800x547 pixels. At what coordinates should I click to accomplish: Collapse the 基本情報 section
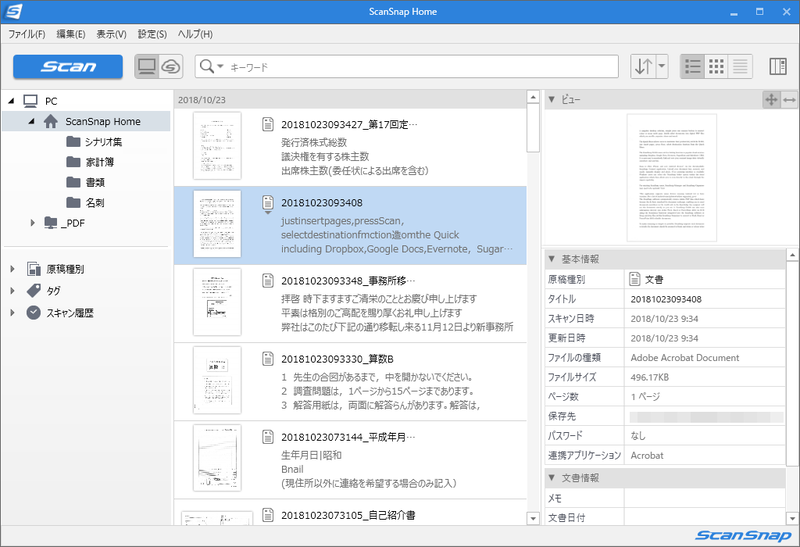pos(552,259)
